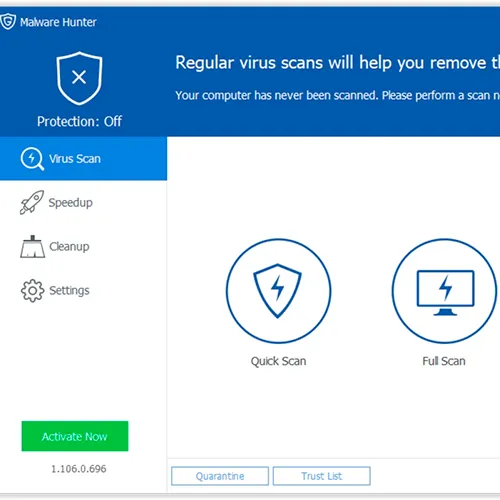Click 'Your computer has never been scanned' message
This screenshot has height=500, width=500.
click(x=337, y=95)
